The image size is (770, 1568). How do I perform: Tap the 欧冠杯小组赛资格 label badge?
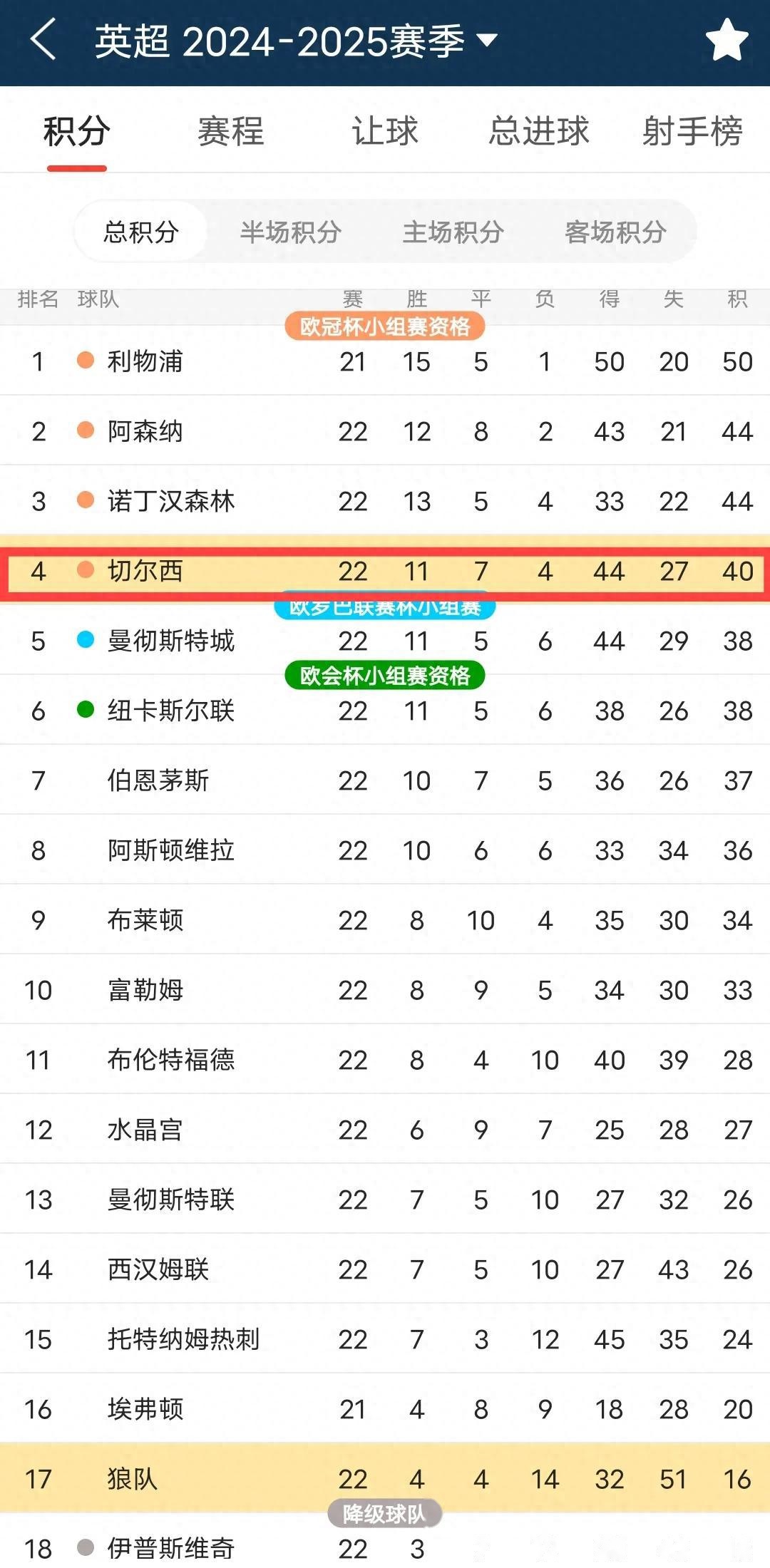coord(385,326)
